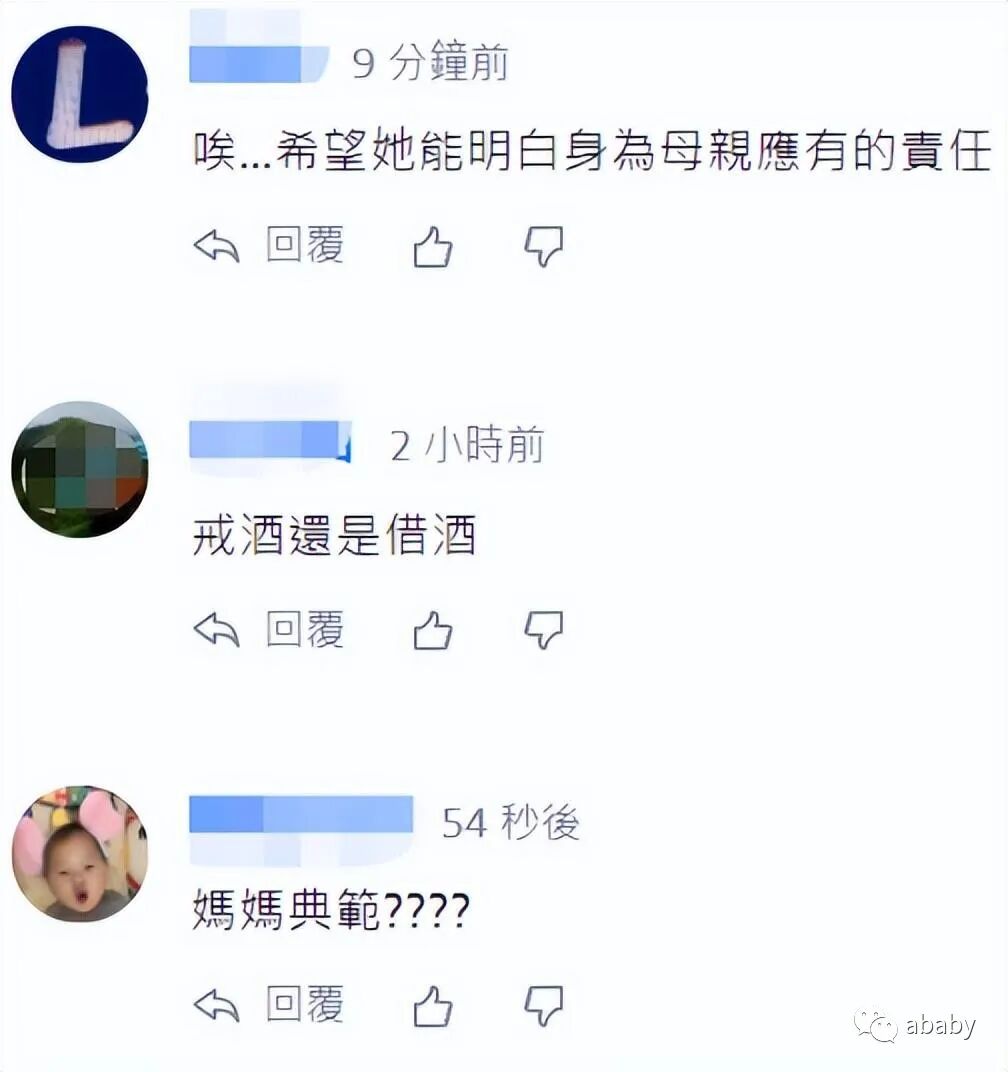Click the WeChat logo next to ababy
Image resolution: width=1008 pixels, height=1072 pixels.
tap(875, 1026)
